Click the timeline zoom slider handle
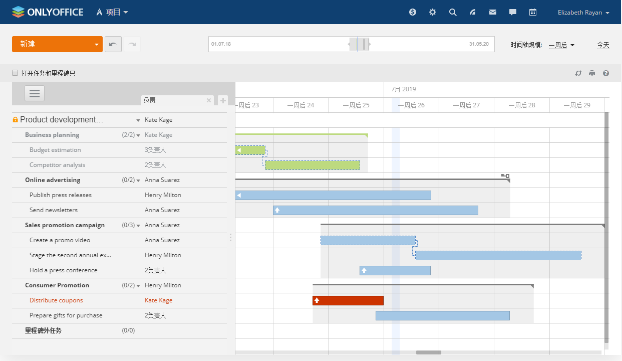Viewport: 622px width, 361px height. (360, 44)
